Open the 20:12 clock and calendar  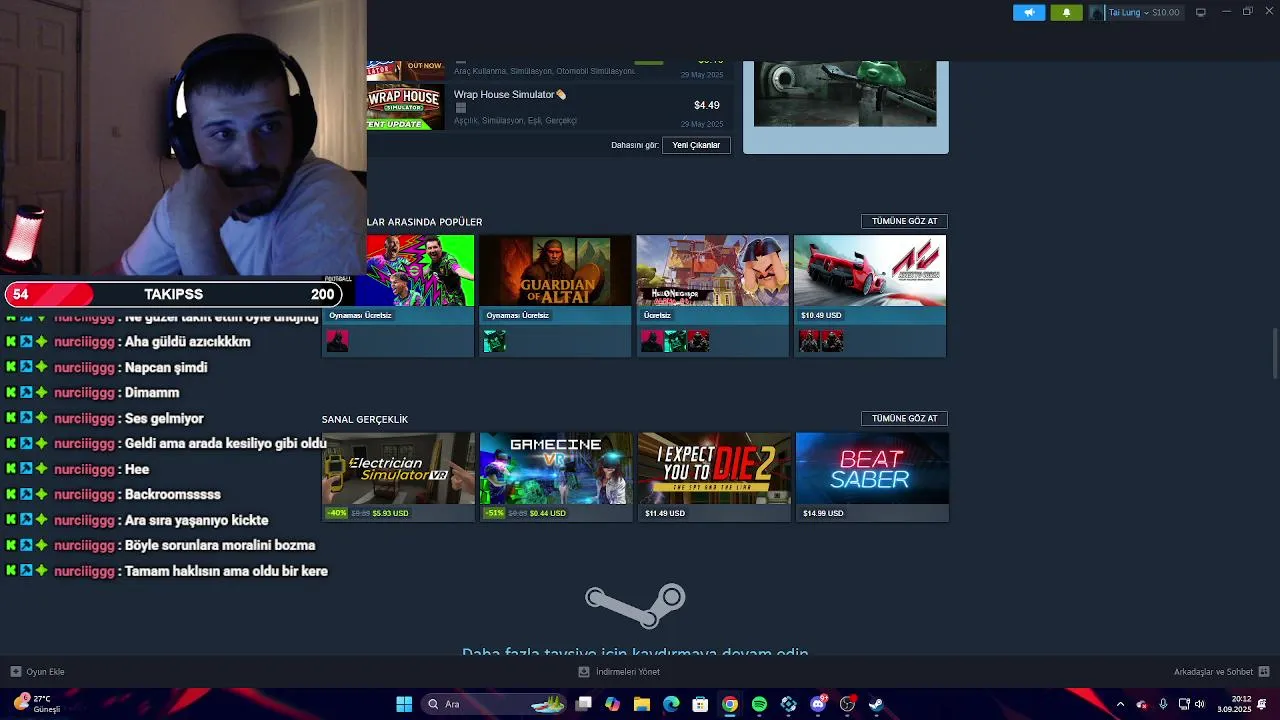point(1233,704)
